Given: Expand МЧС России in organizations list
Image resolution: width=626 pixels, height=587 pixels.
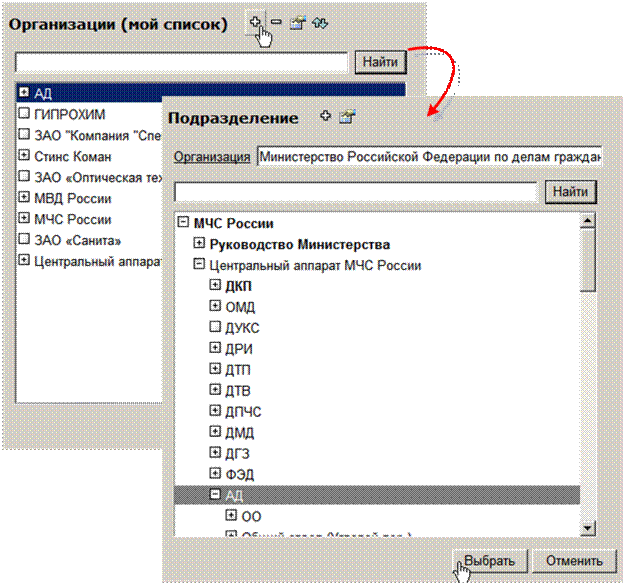Looking at the screenshot, I should pos(24,218).
